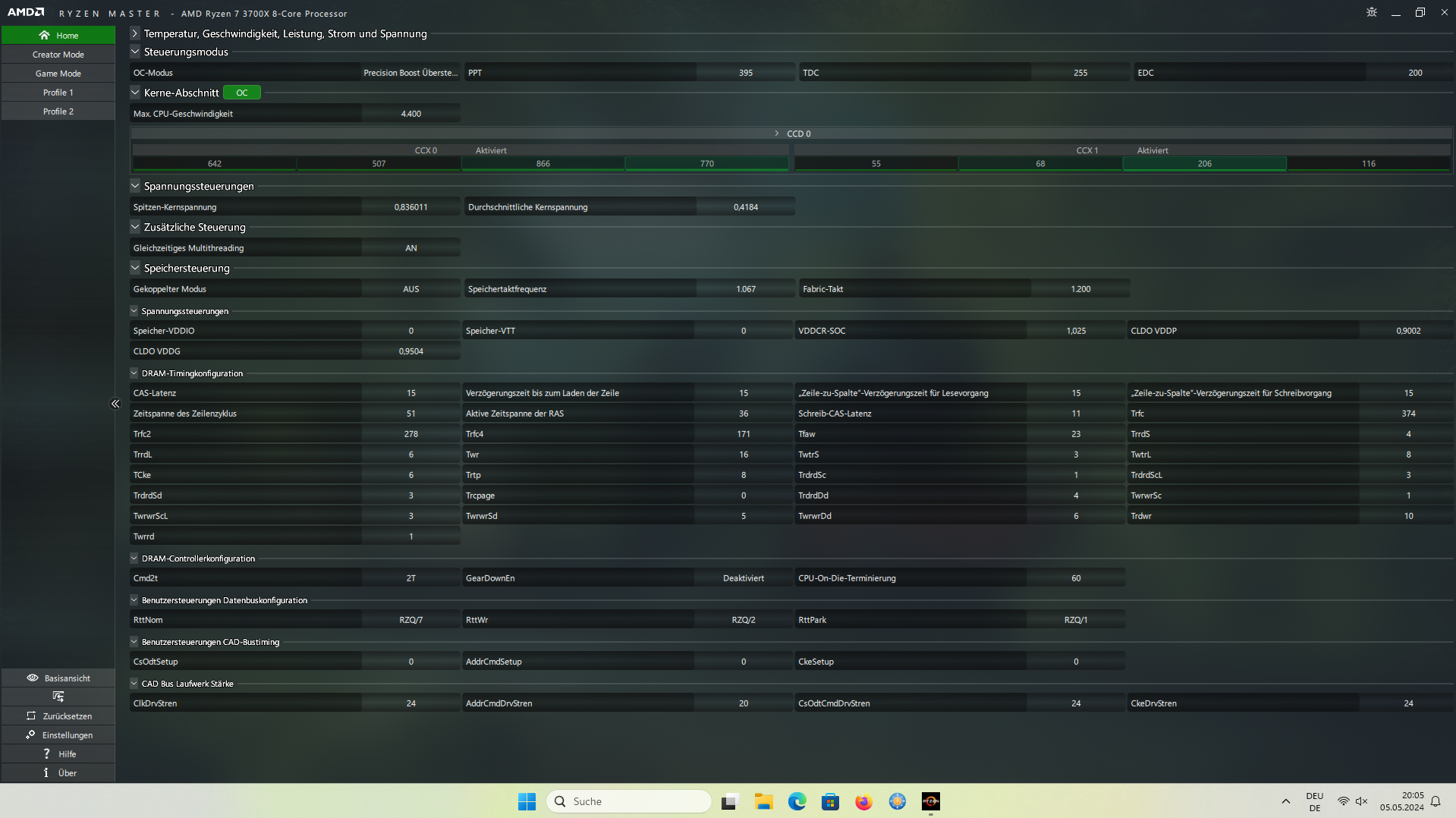Image resolution: width=1456 pixels, height=818 pixels.
Task: Click the TDC value 255 field
Action: 1080,73
